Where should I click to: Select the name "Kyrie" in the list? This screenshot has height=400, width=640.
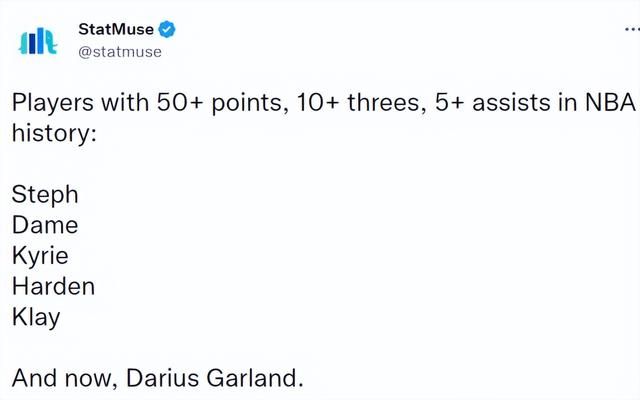40,255
